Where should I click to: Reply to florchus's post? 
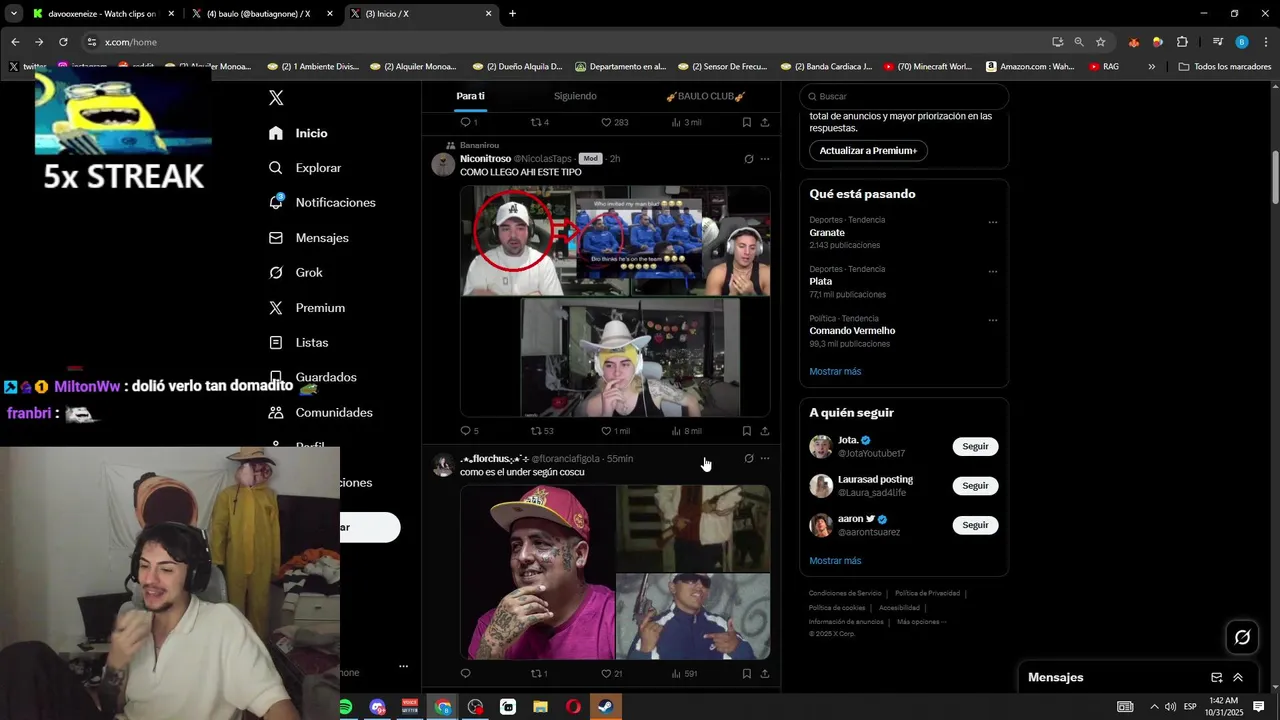tap(465, 674)
